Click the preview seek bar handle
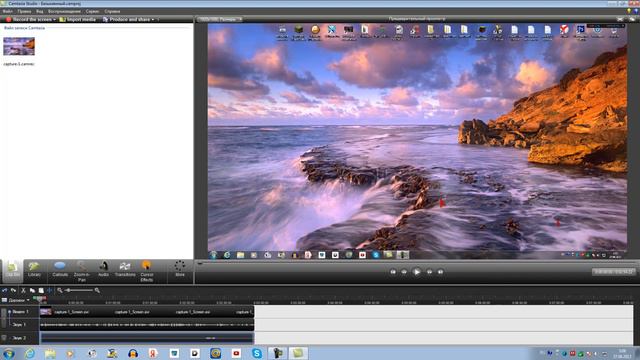Screen dimensions: 640x360 click(x=200, y=263)
